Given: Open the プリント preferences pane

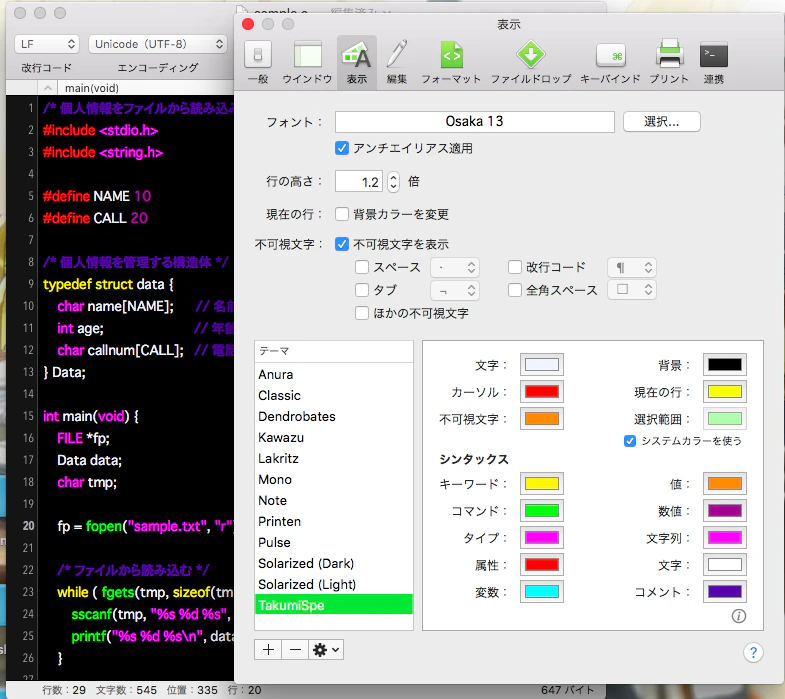Looking at the screenshot, I should (669, 62).
